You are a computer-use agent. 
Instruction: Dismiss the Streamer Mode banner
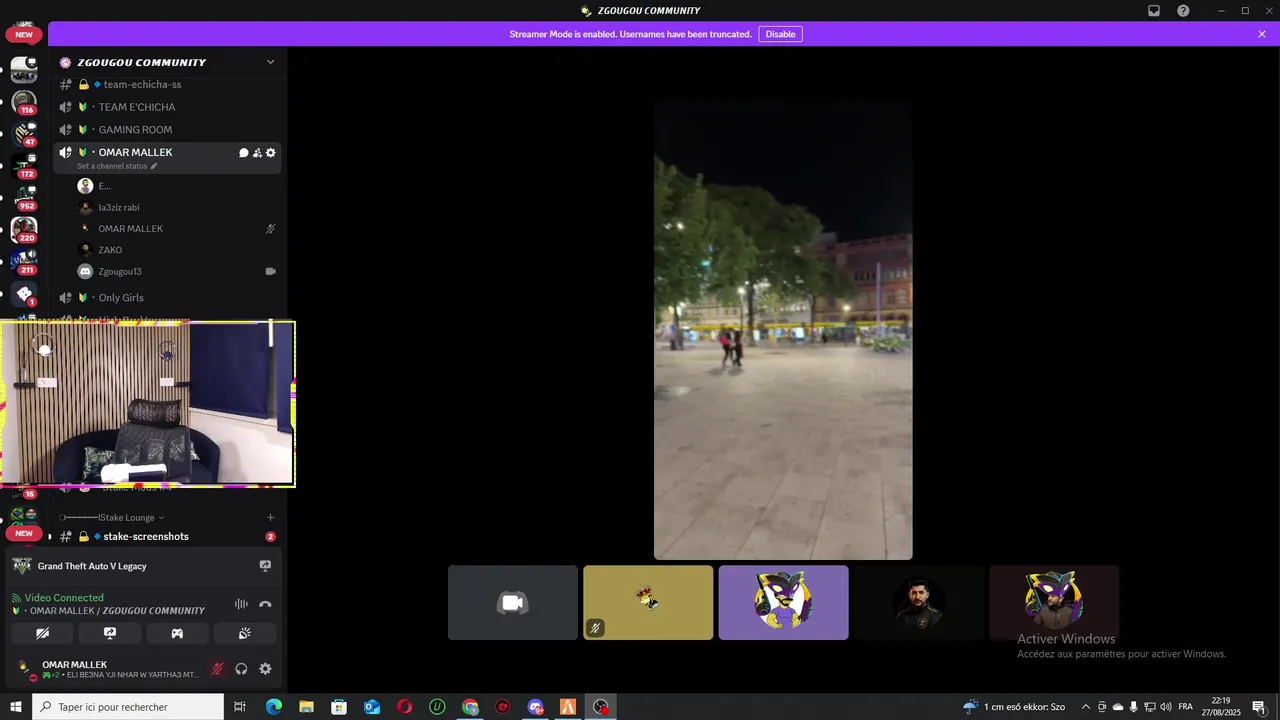(1262, 34)
